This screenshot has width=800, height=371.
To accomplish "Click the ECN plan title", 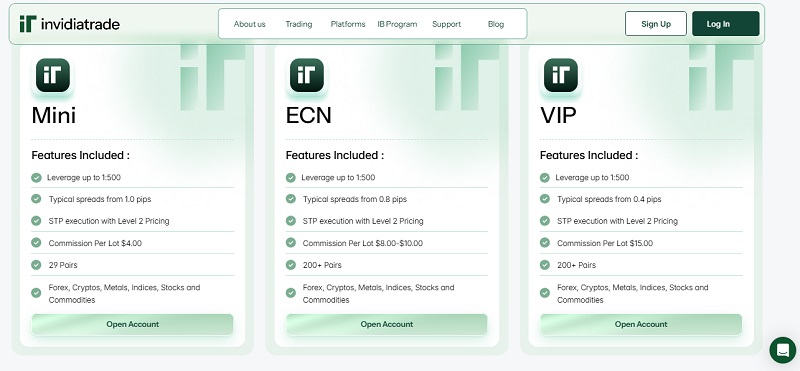I will (308, 115).
